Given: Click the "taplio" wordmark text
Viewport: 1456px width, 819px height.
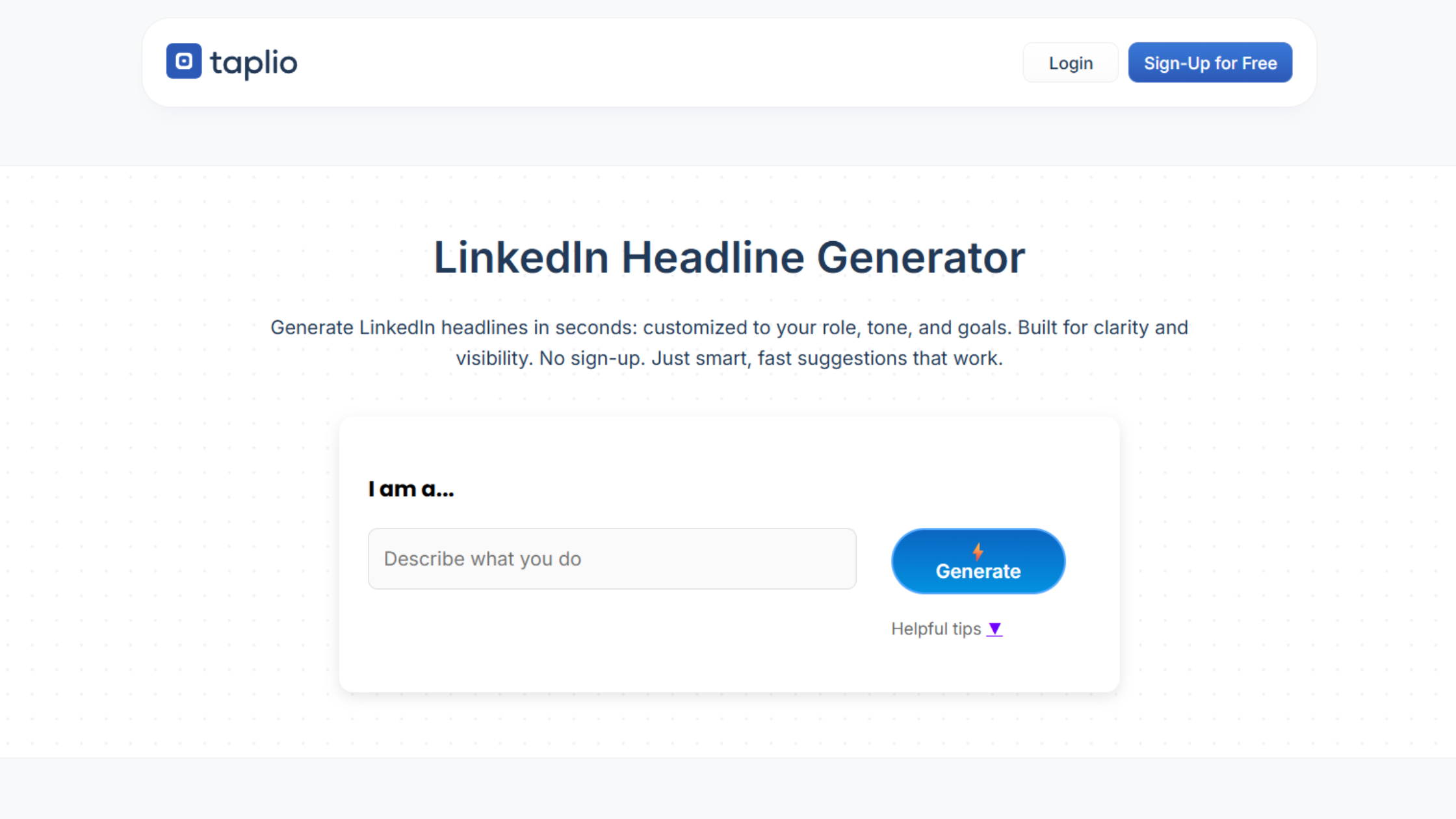Looking at the screenshot, I should 253,64.
